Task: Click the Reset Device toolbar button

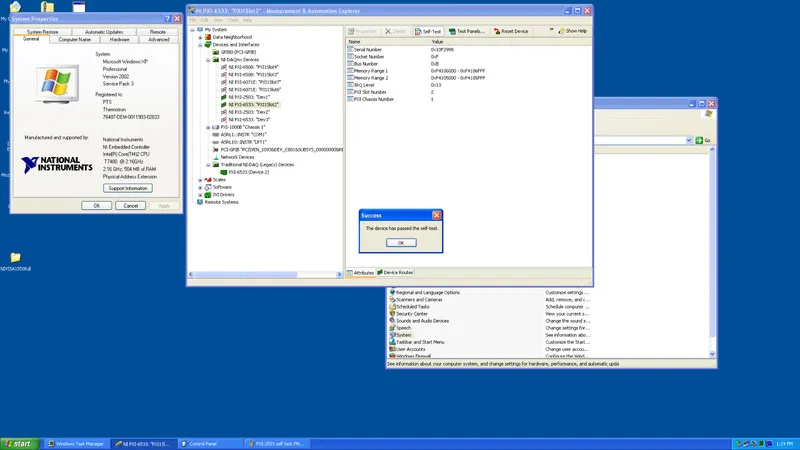Action: click(x=511, y=31)
